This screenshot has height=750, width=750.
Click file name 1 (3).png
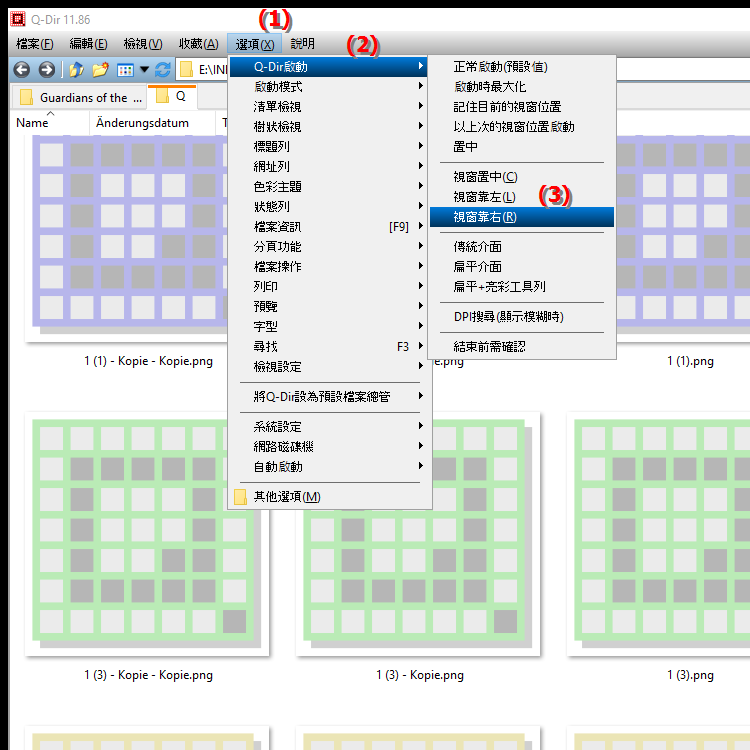pos(690,675)
